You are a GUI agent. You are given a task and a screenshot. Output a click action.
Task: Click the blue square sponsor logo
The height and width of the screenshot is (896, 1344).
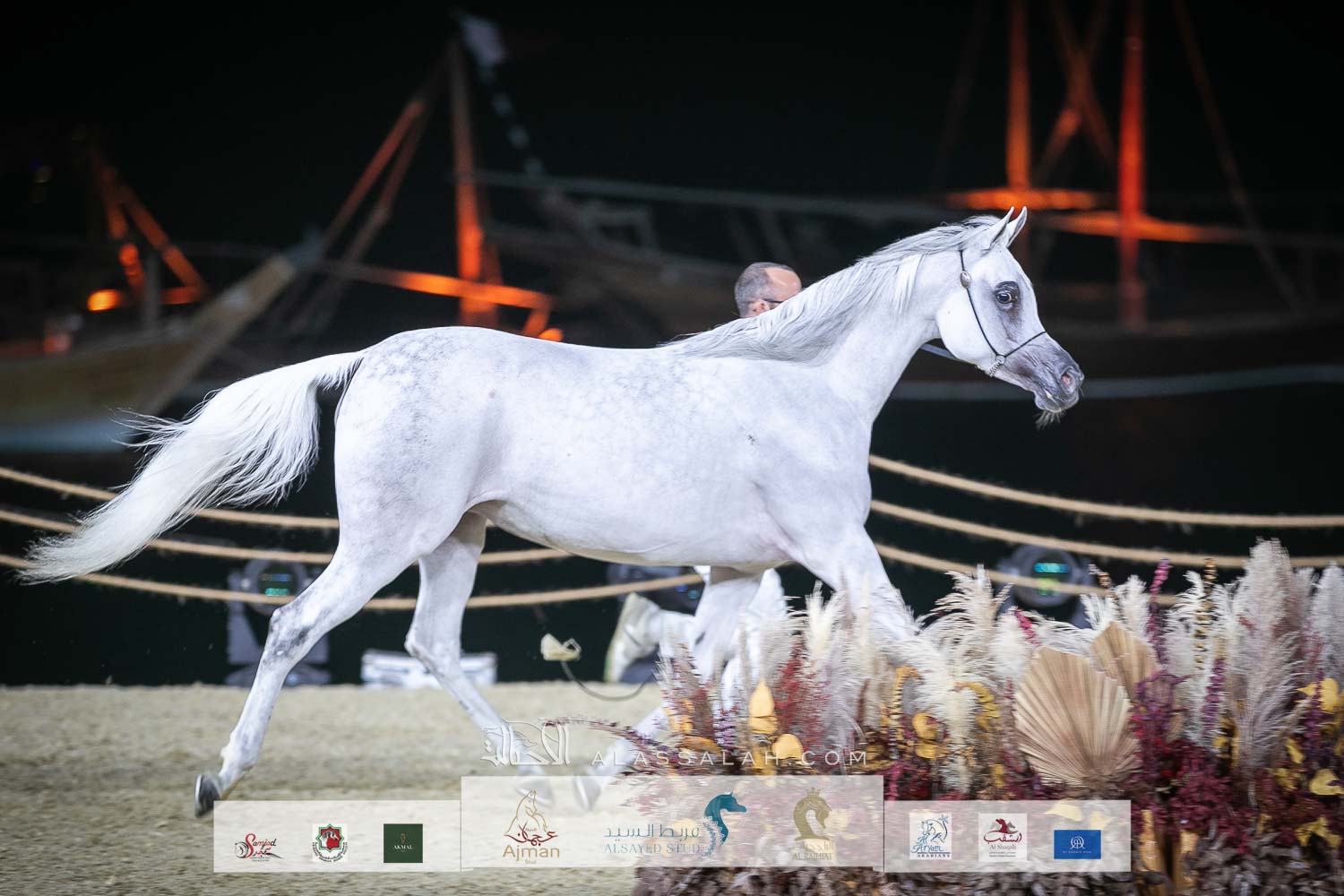[1078, 843]
